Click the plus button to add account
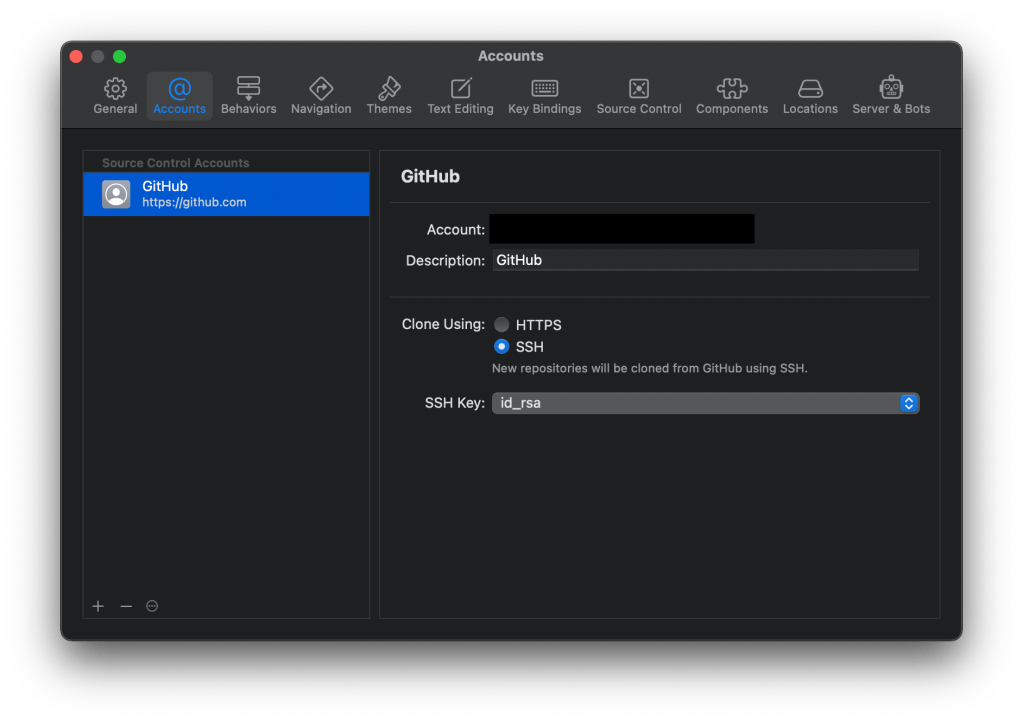The height and width of the screenshot is (721, 1023). tap(98, 606)
